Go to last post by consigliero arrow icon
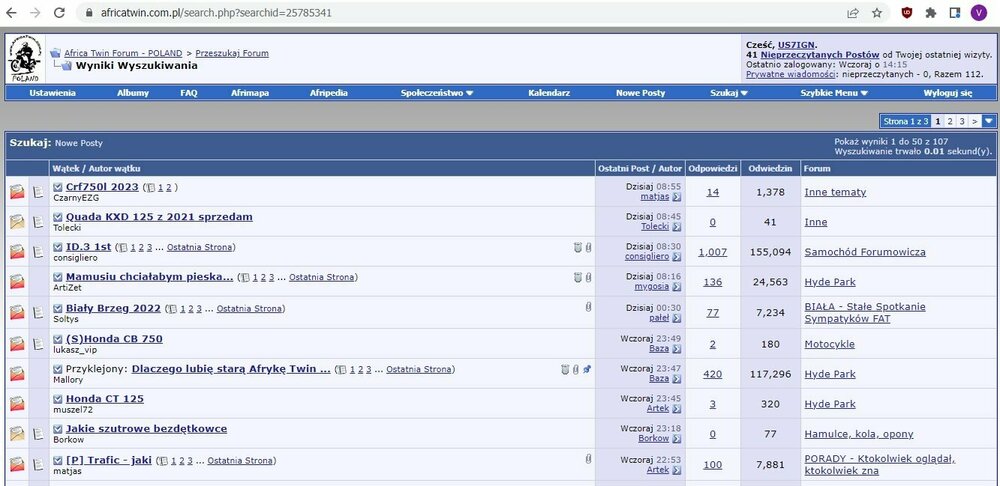This screenshot has width=1000, height=486. 676,256
